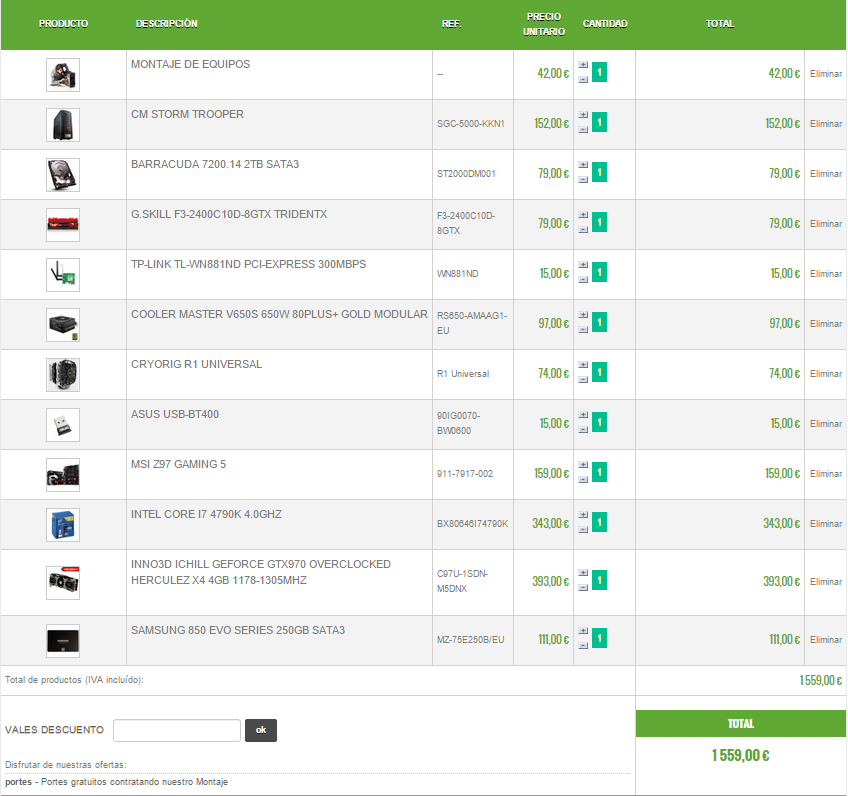848x796 pixels.
Task: Remove SAMSUNG 850 EVO via Eliminar
Action: tap(826, 640)
